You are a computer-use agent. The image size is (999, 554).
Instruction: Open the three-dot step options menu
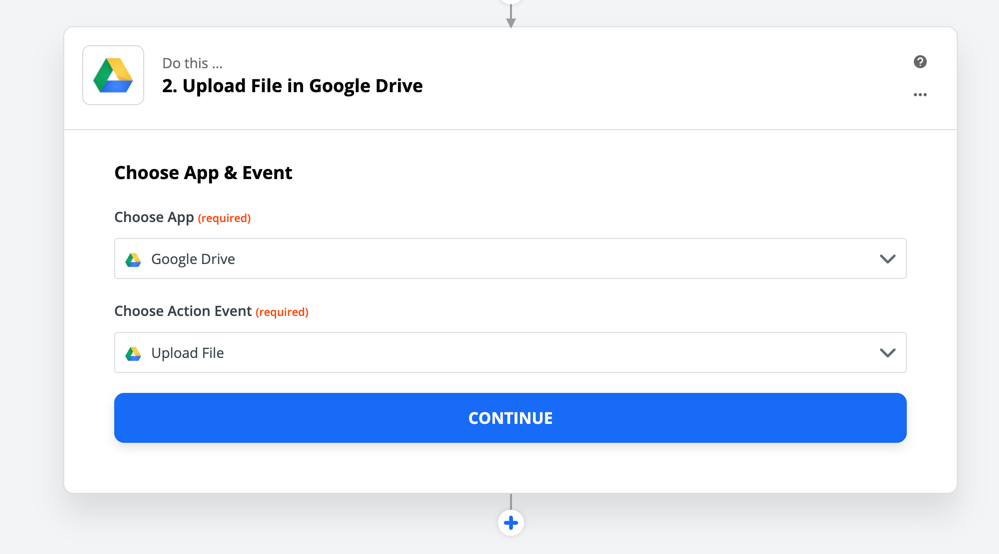point(920,94)
